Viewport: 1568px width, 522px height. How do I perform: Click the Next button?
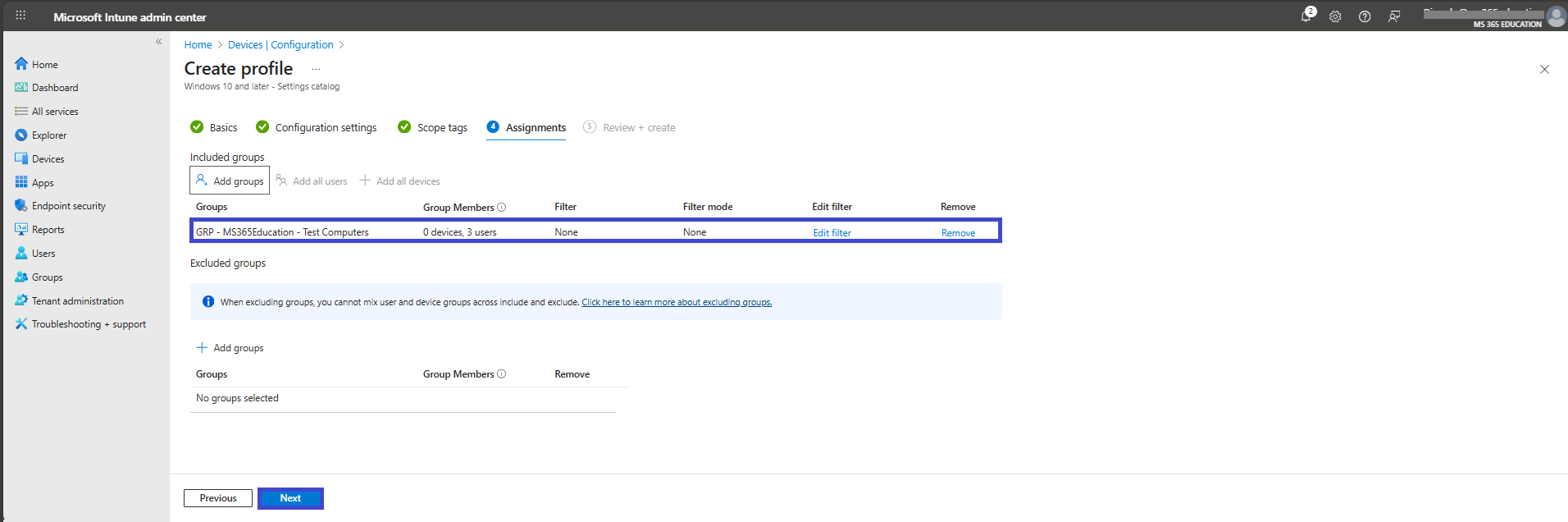click(290, 498)
